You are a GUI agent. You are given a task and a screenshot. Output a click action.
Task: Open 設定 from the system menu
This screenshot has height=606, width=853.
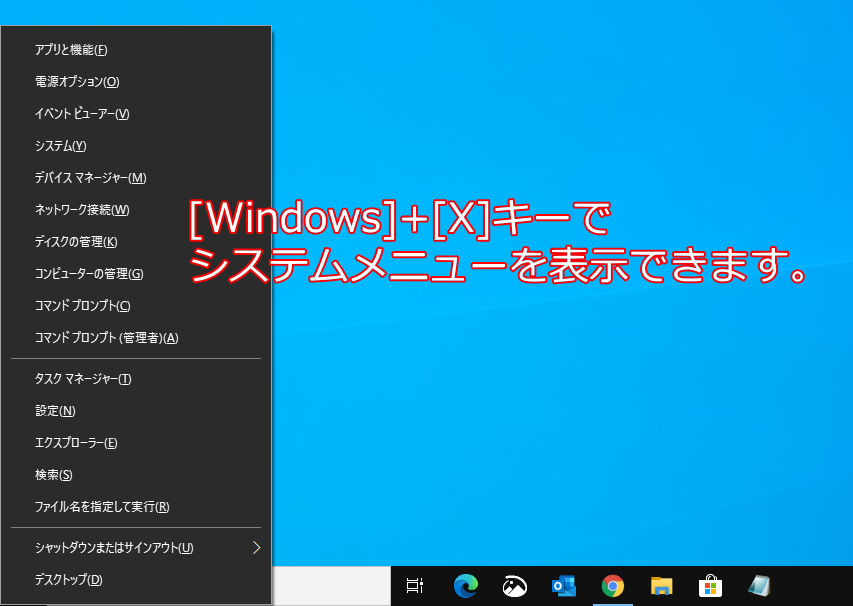point(55,411)
